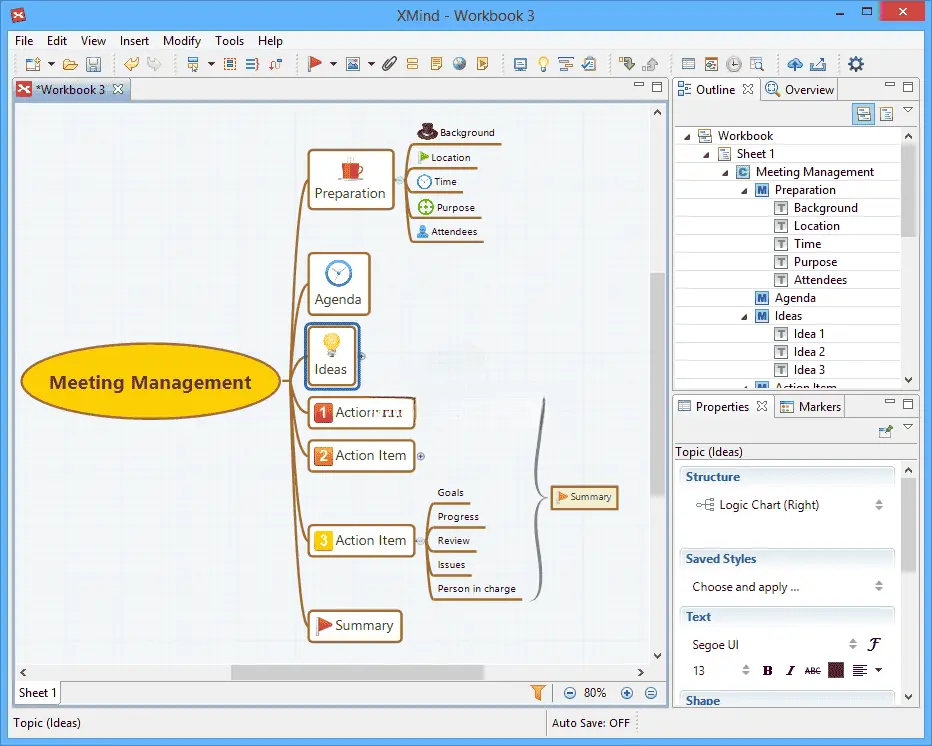
Task: Open the File menu
Action: point(24,40)
